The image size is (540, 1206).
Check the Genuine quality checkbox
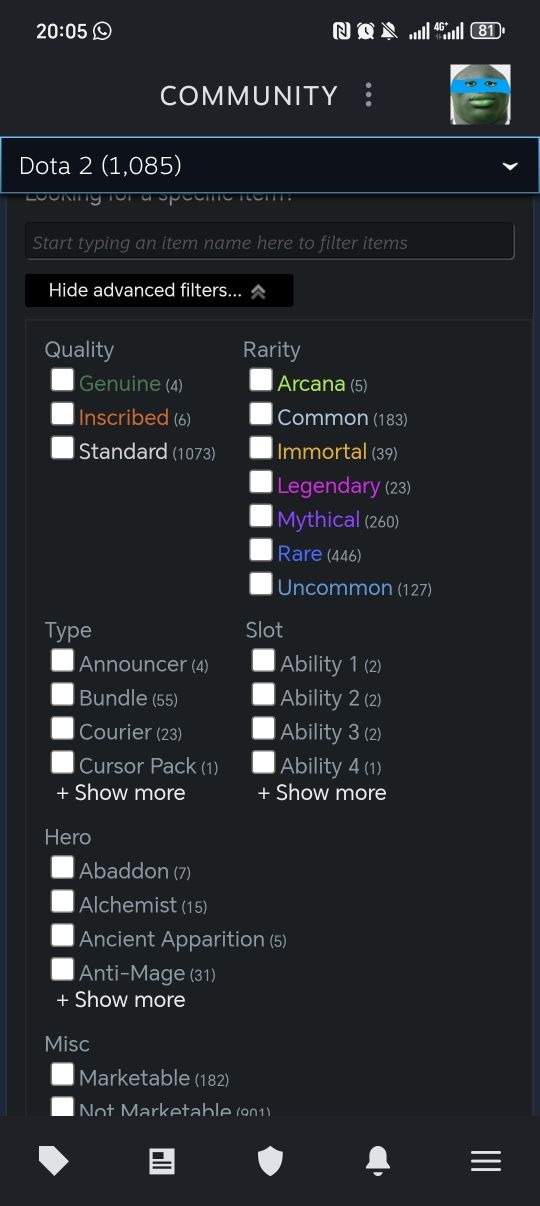[63, 380]
